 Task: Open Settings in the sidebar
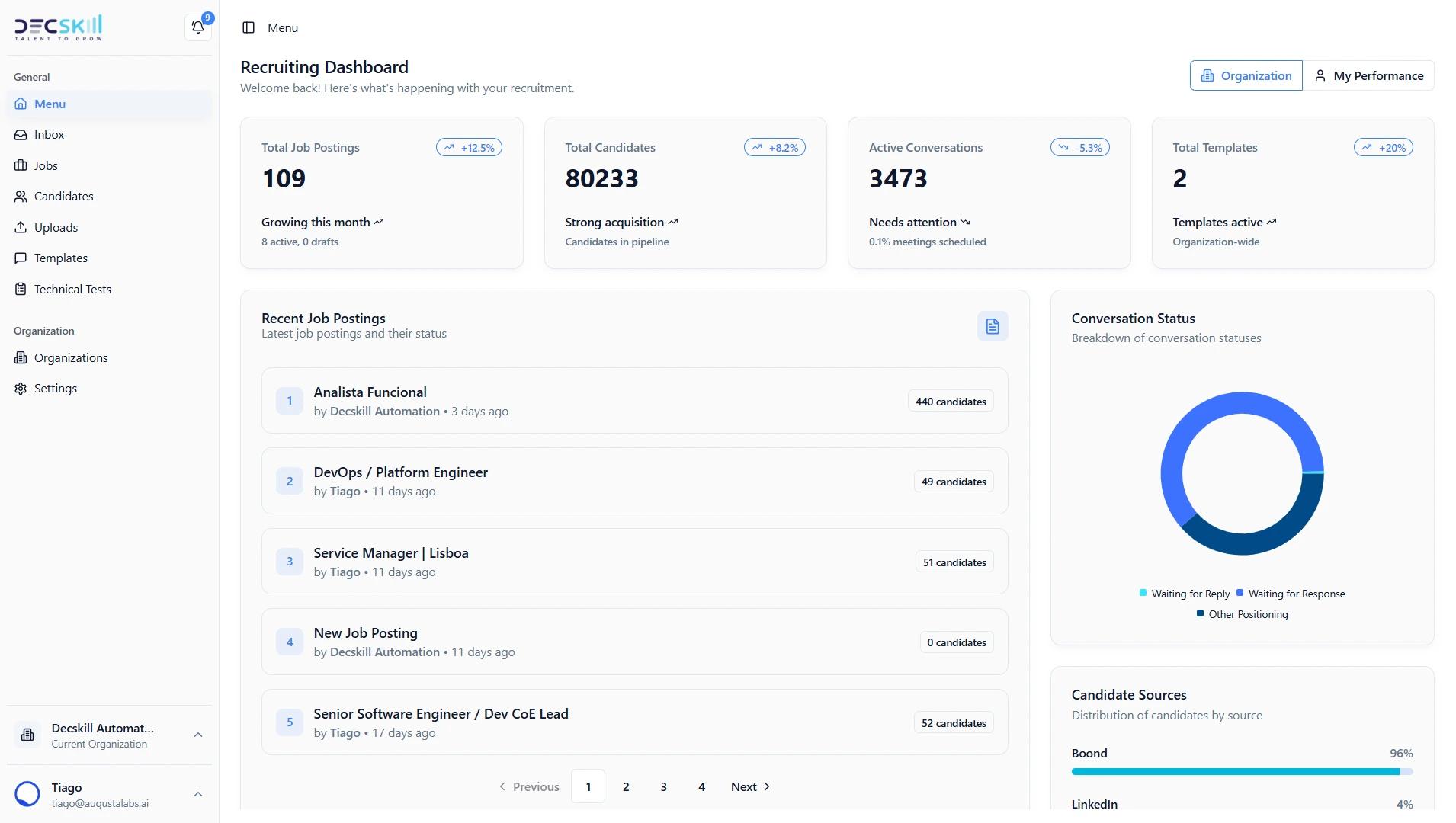pyautogui.click(x=109, y=389)
